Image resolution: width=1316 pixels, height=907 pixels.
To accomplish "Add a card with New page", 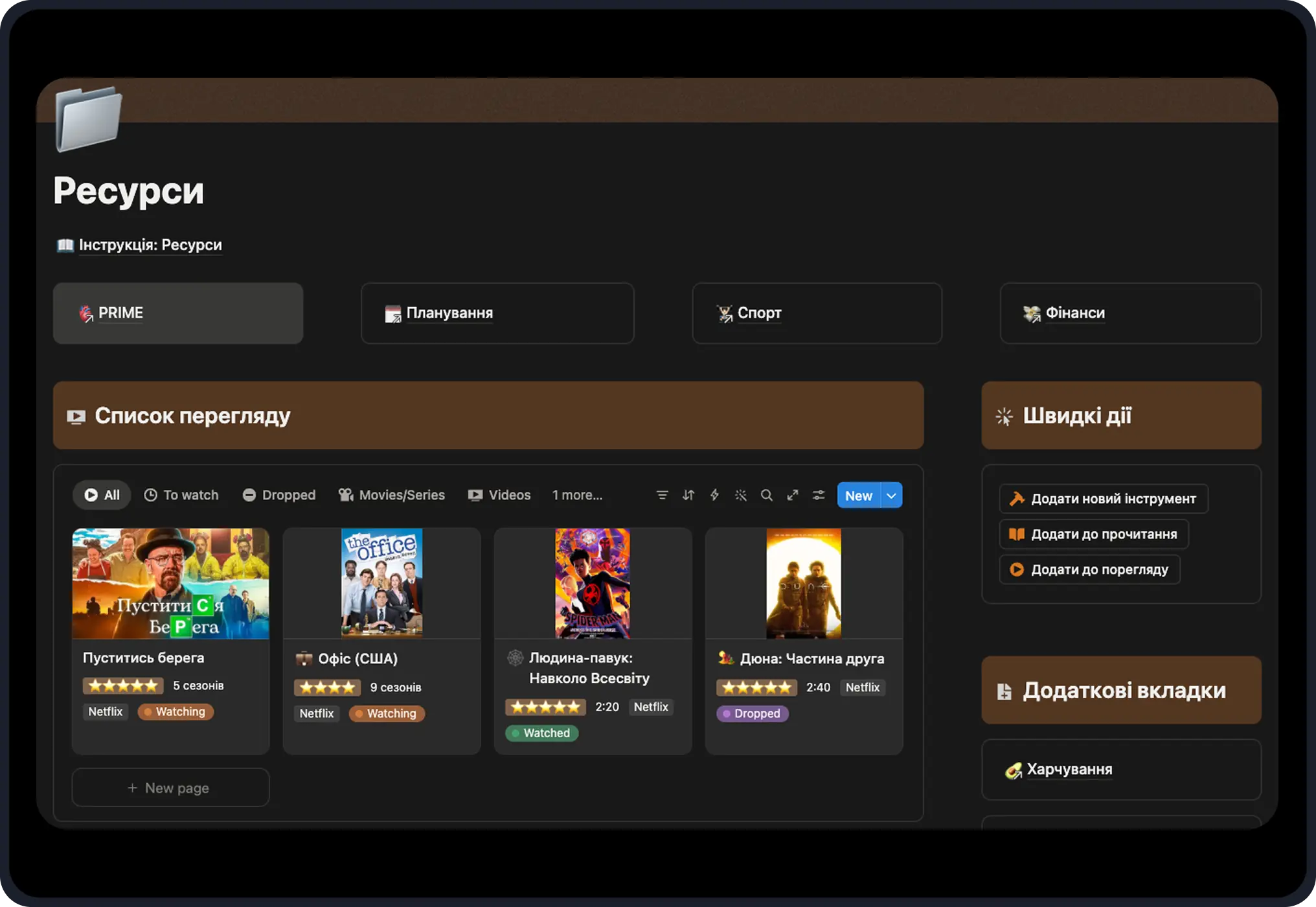I will 170,788.
